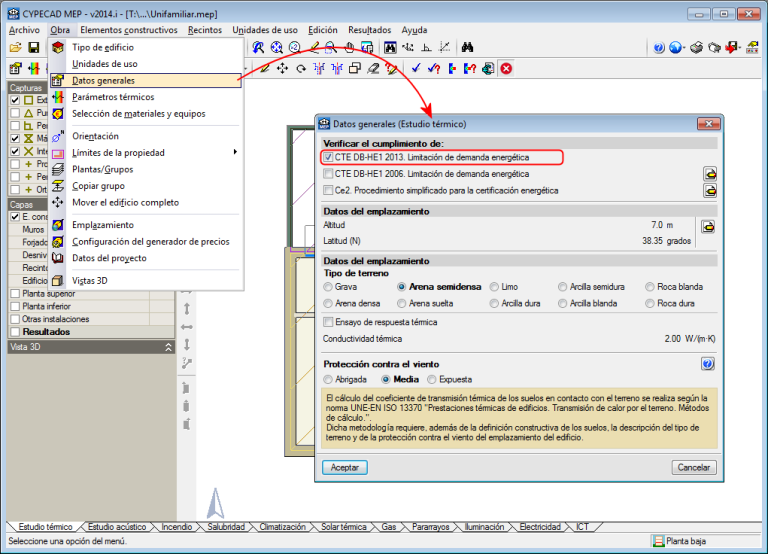Viewport: 768px width, 554px height.
Task: Click the save diskette icon in toolbar
Action: pos(33,48)
